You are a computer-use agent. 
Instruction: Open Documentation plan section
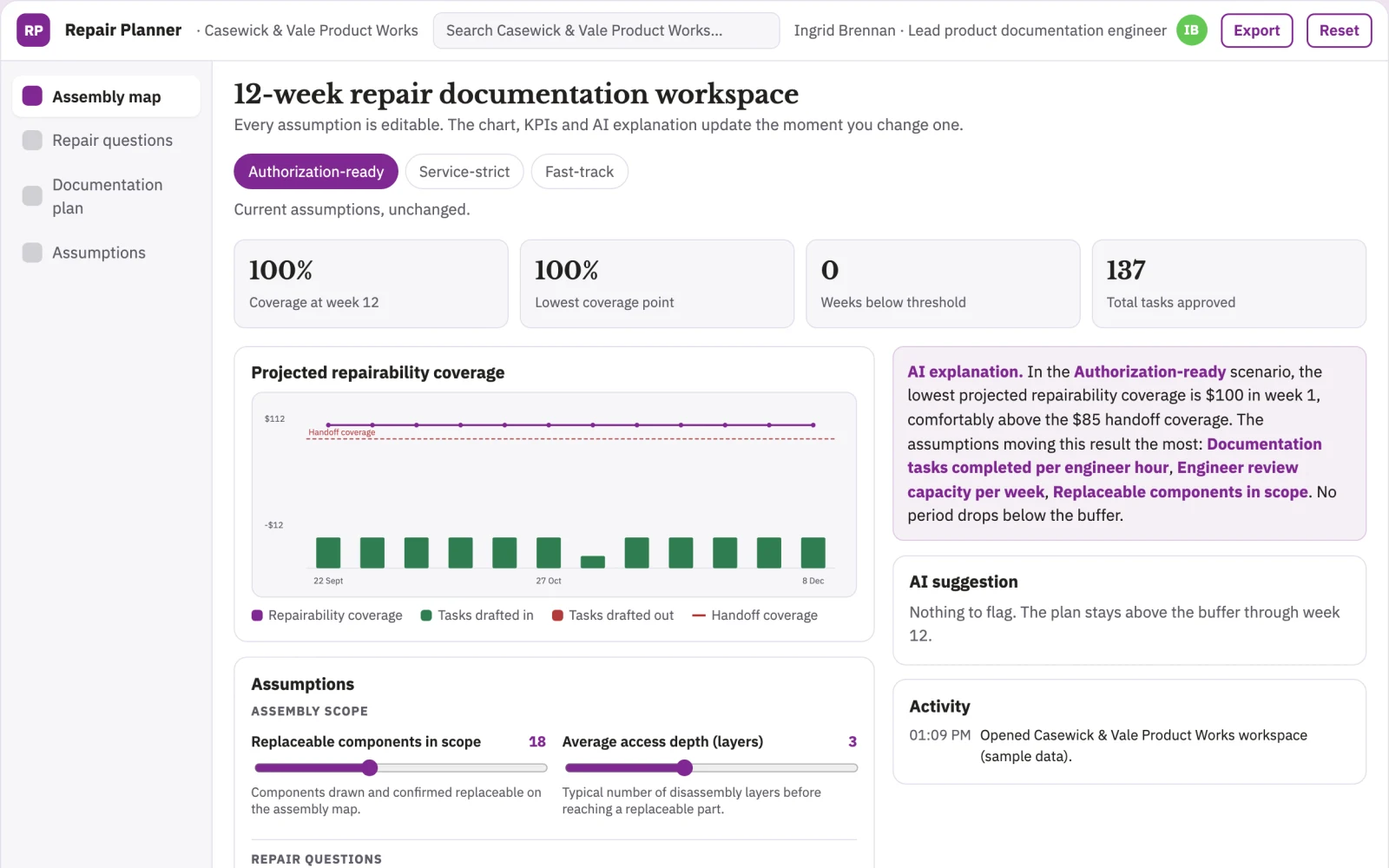tap(106, 196)
